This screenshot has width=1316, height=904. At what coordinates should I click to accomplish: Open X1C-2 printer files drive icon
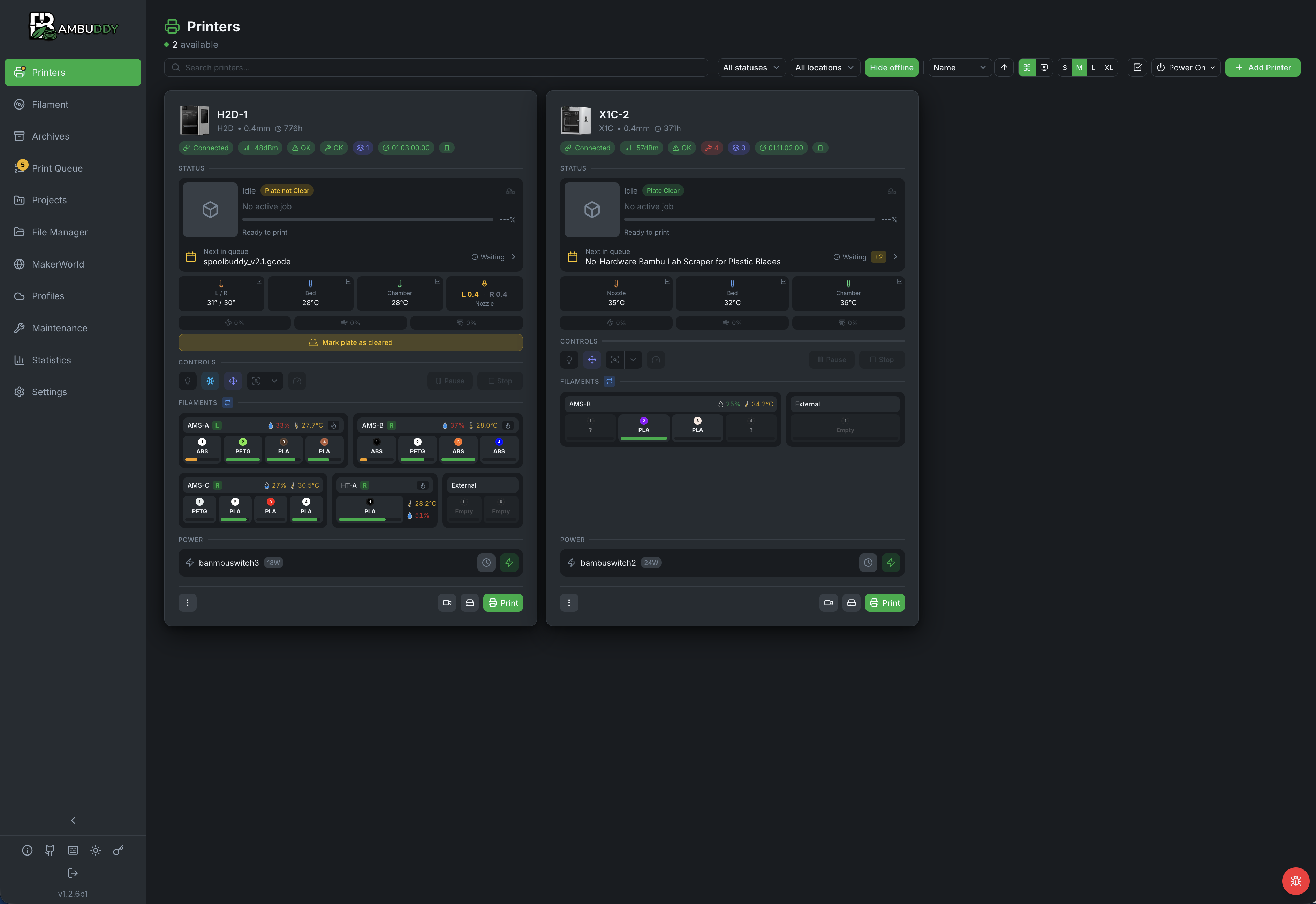[x=851, y=603]
